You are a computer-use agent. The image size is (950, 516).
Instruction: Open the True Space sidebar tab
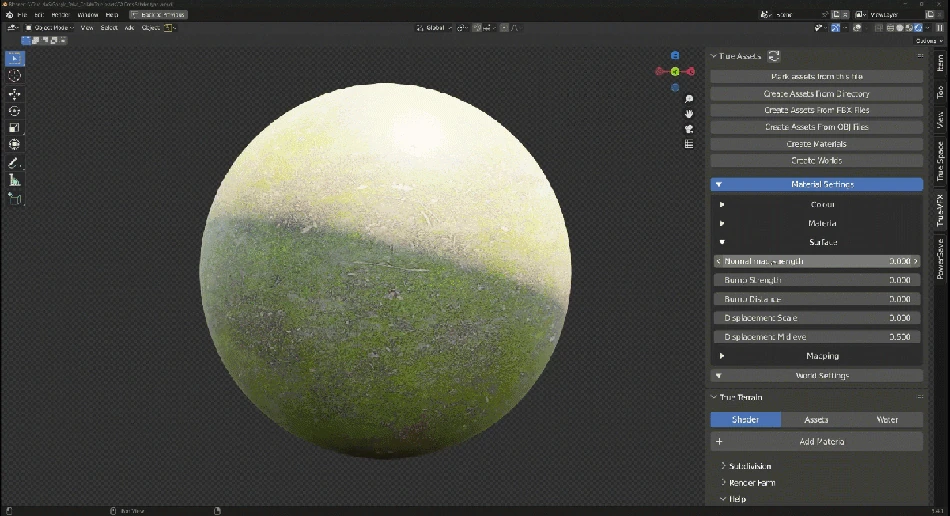(x=940, y=161)
